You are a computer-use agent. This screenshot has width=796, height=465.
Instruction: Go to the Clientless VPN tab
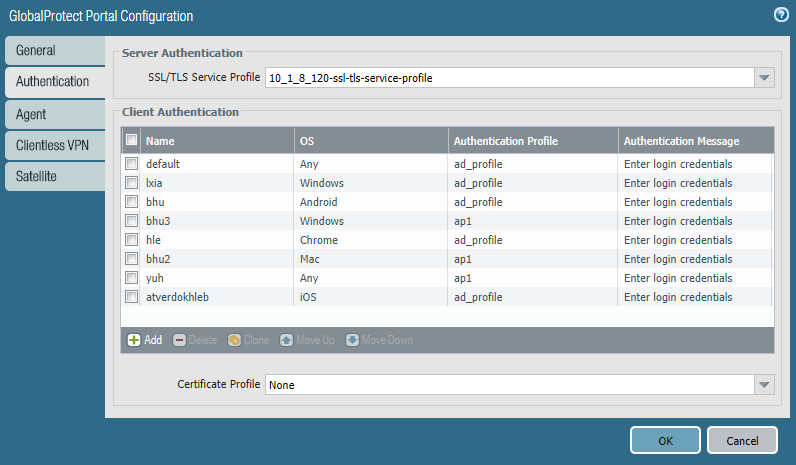click(55, 145)
